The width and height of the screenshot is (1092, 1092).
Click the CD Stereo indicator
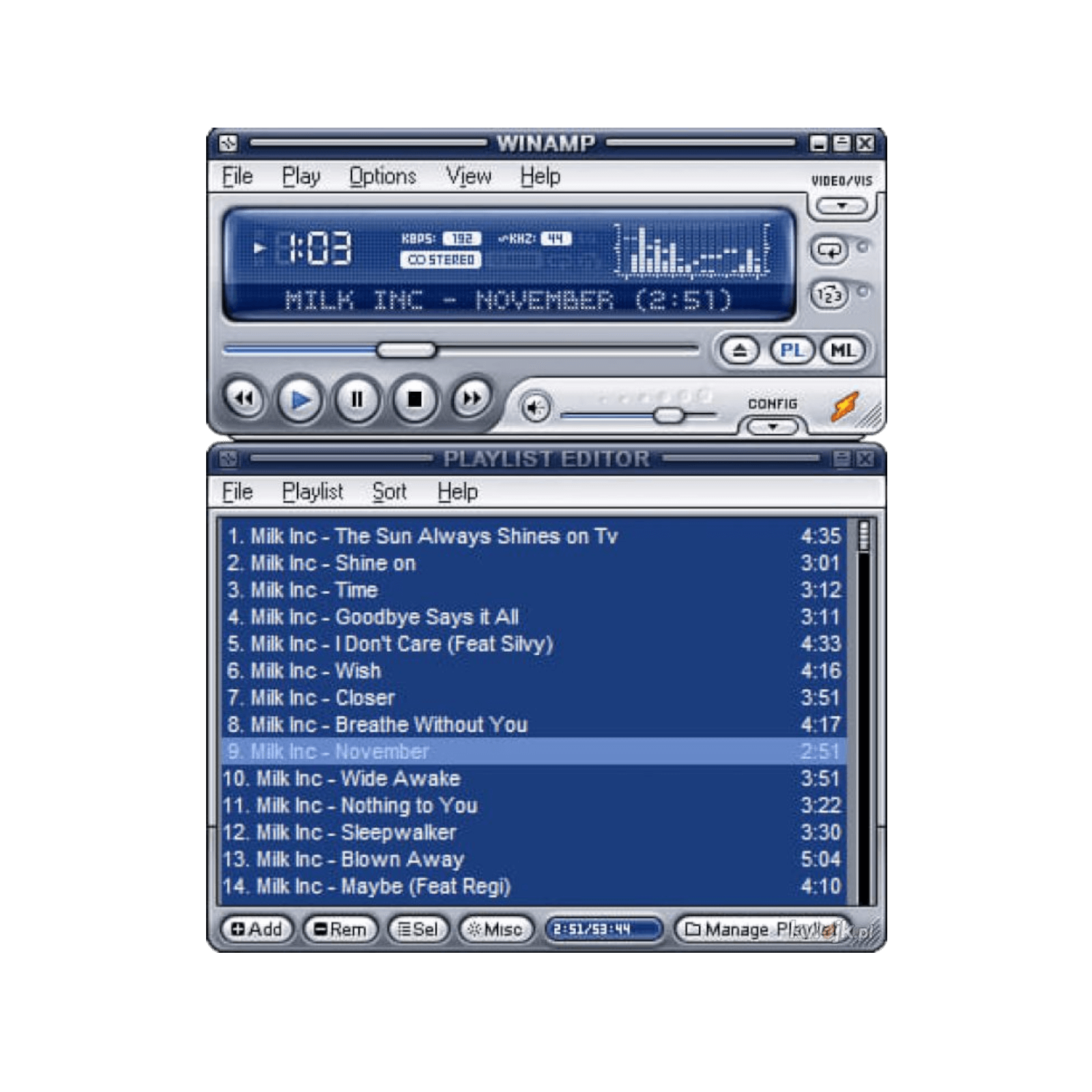pyautogui.click(x=440, y=260)
